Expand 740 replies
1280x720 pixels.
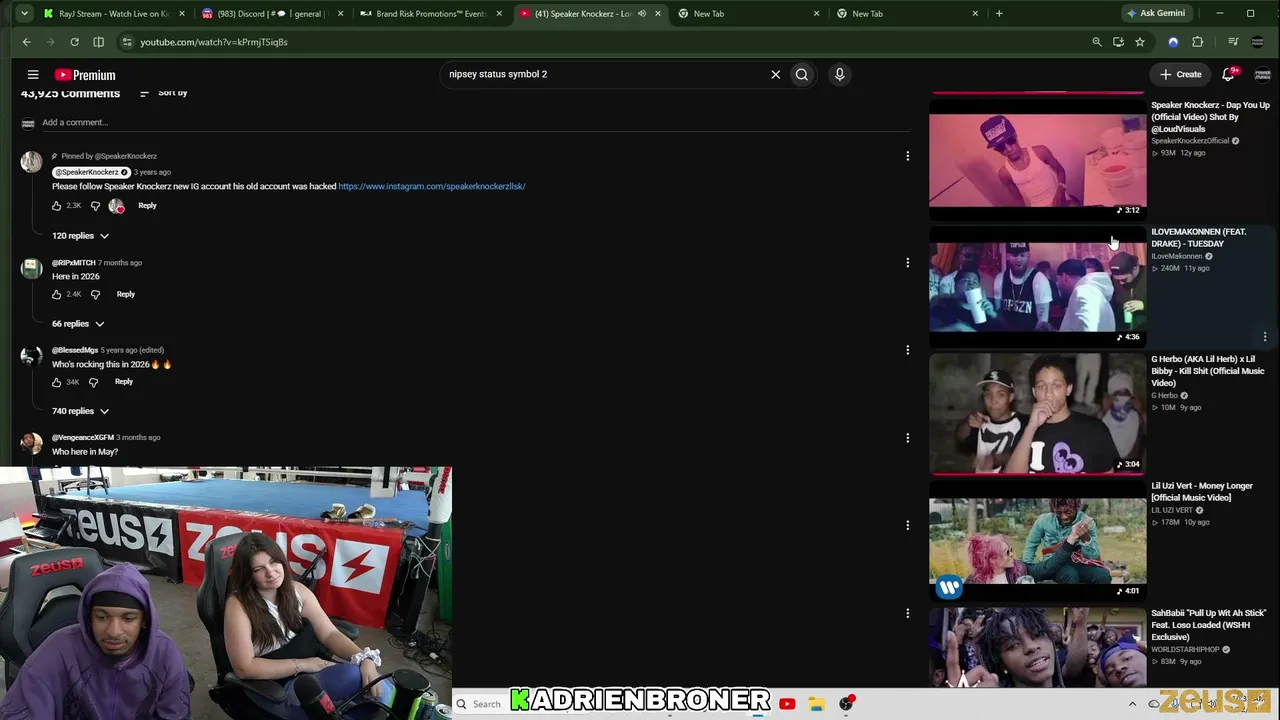click(80, 411)
